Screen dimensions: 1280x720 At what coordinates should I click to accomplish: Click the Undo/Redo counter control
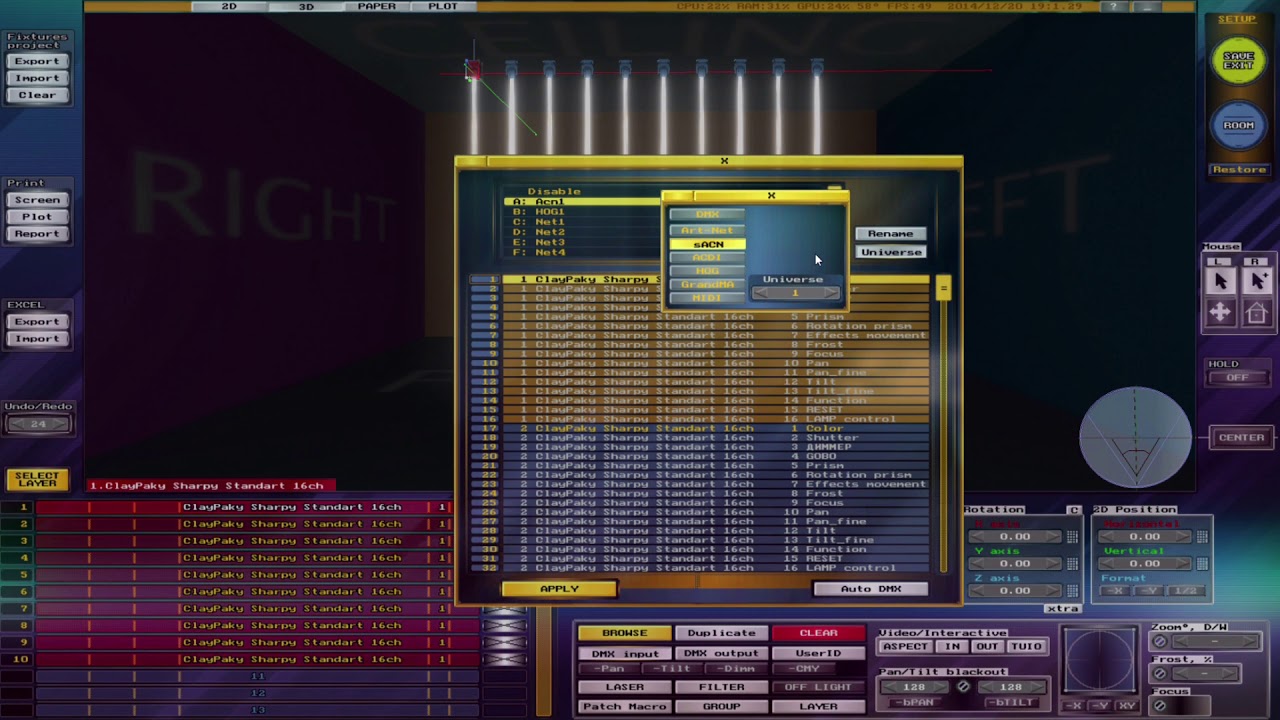(37, 424)
